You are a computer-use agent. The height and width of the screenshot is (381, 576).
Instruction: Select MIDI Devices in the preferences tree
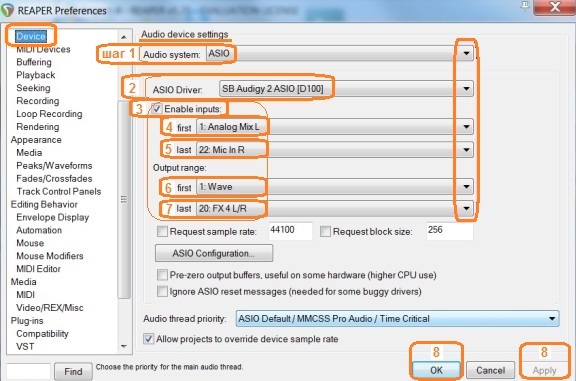[x=43, y=49]
